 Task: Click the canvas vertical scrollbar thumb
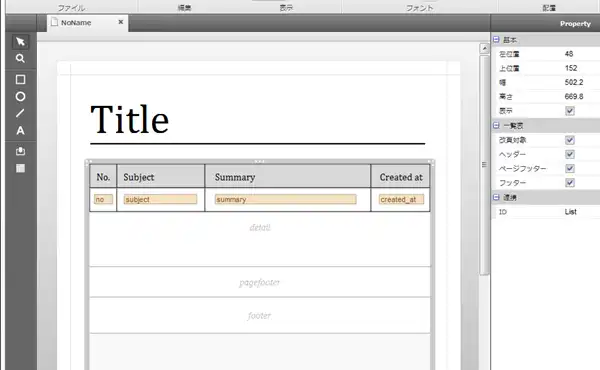tap(484, 165)
